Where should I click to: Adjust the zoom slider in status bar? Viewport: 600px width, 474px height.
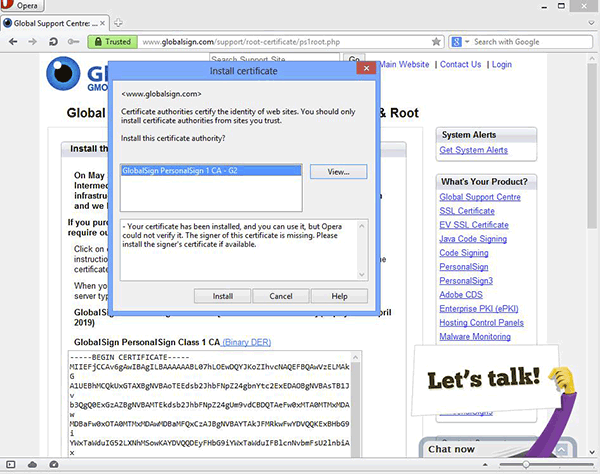coord(526,464)
